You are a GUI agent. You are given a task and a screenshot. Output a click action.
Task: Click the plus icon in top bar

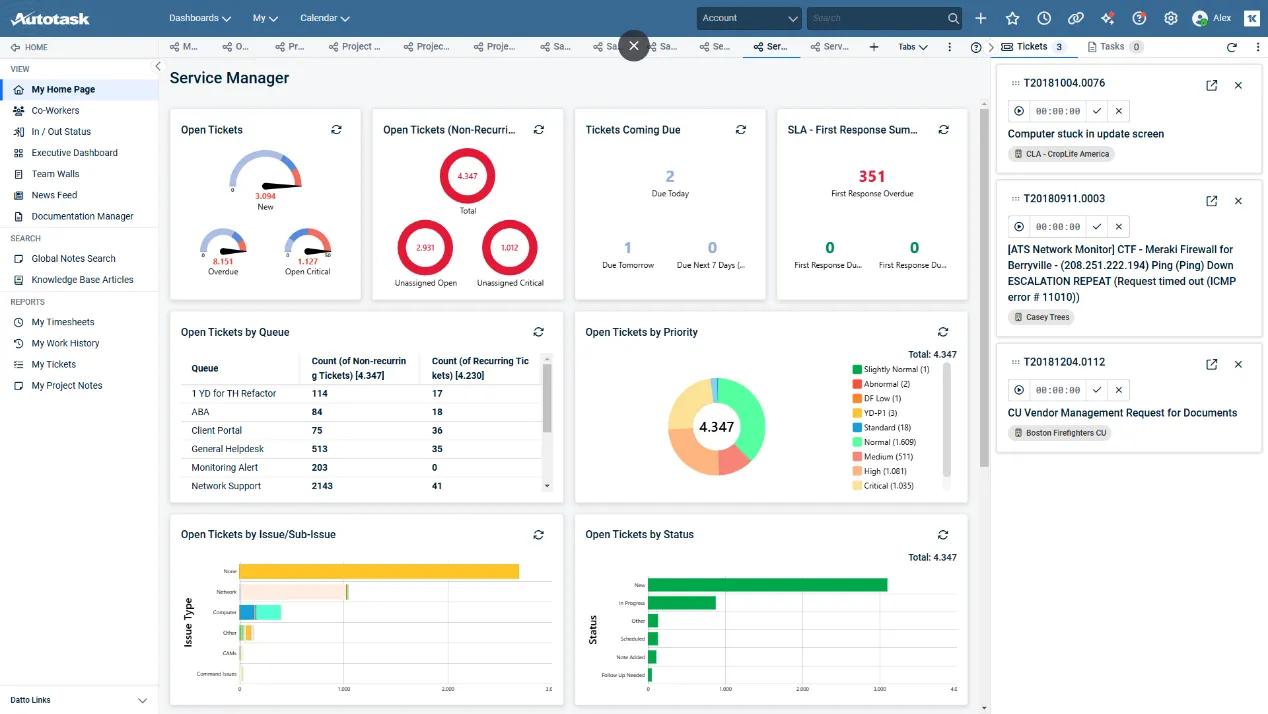pos(981,18)
